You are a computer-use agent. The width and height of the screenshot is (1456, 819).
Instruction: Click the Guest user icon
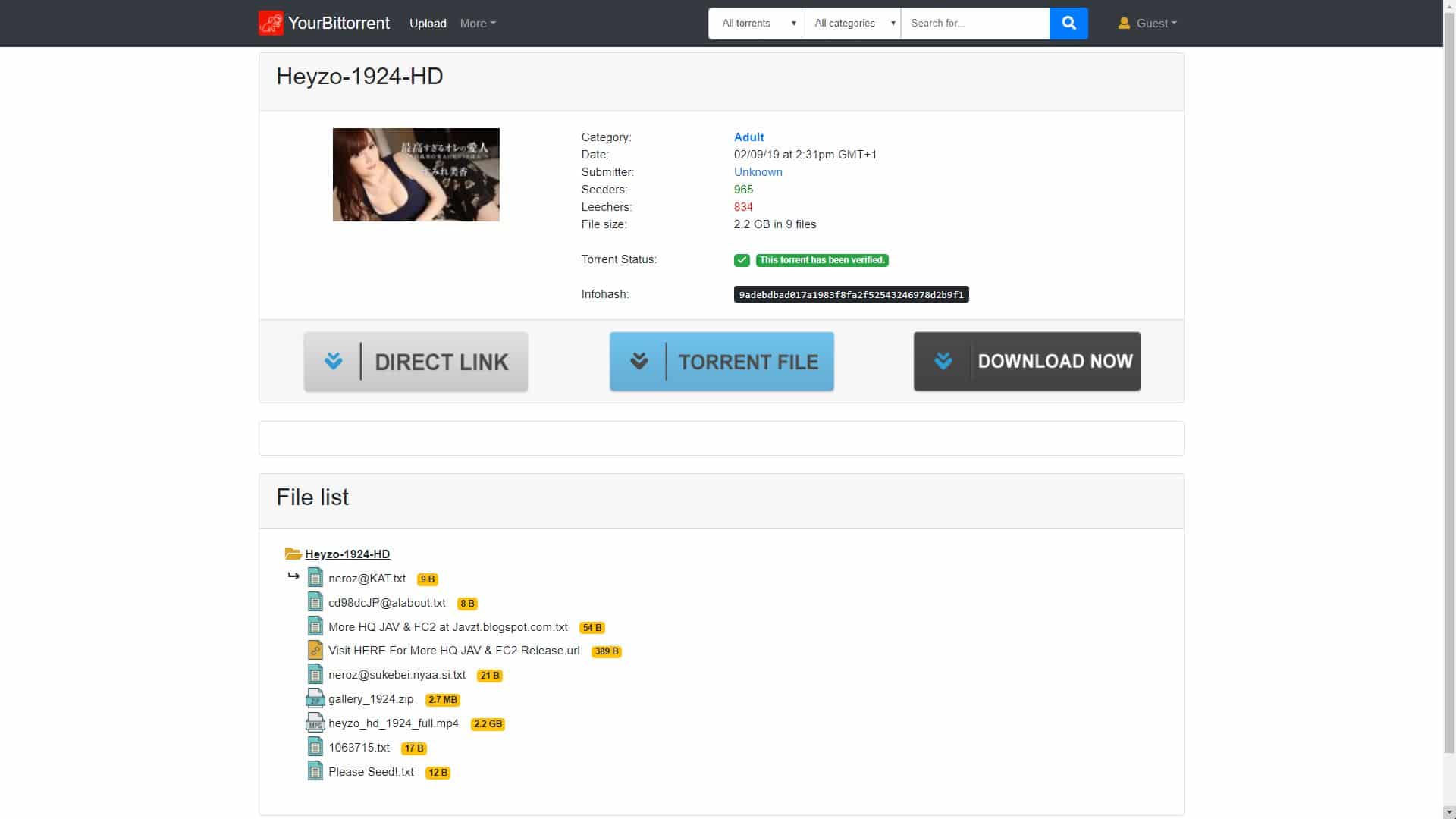(x=1124, y=24)
